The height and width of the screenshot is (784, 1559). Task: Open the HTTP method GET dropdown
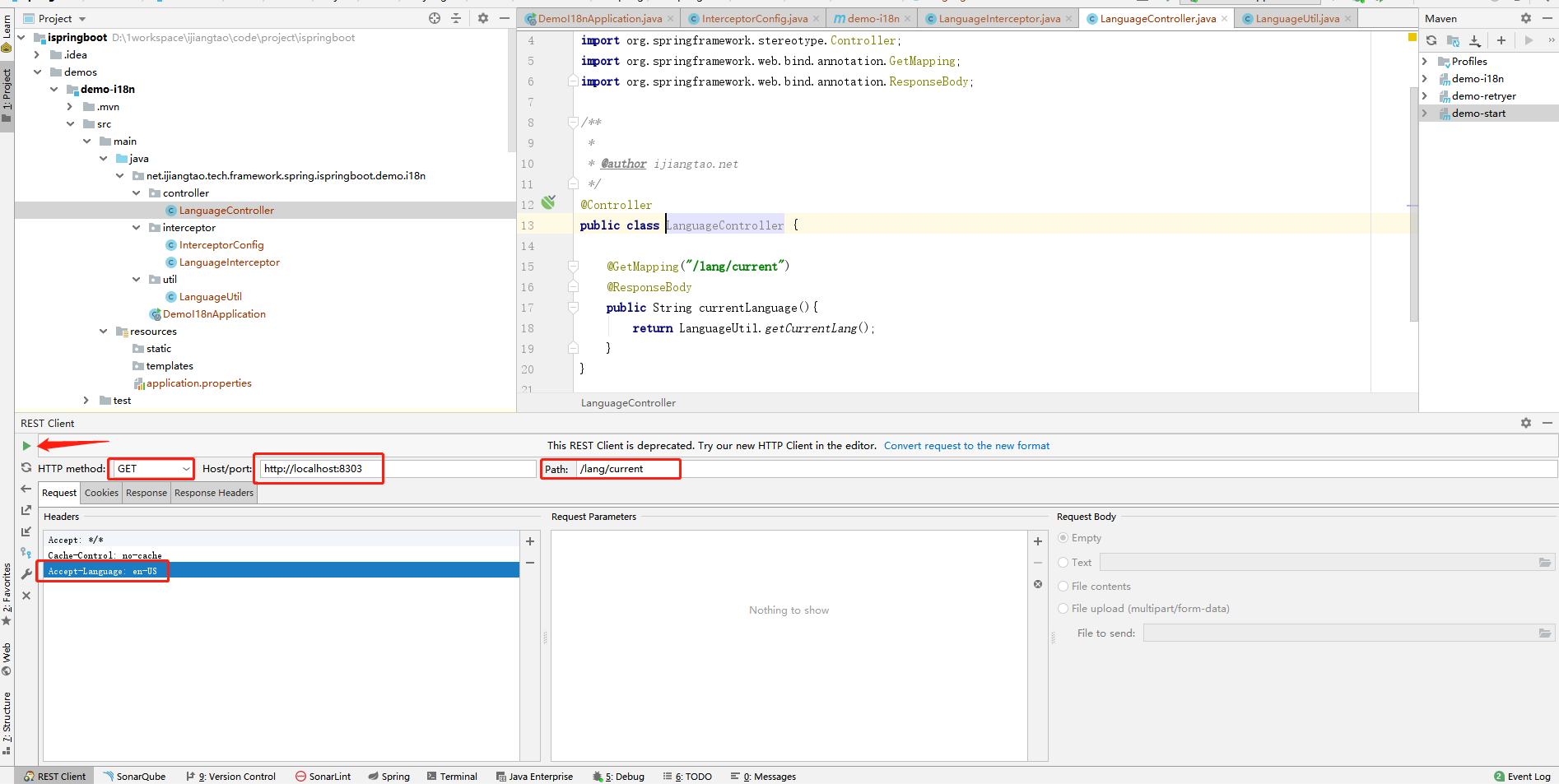[x=152, y=469]
